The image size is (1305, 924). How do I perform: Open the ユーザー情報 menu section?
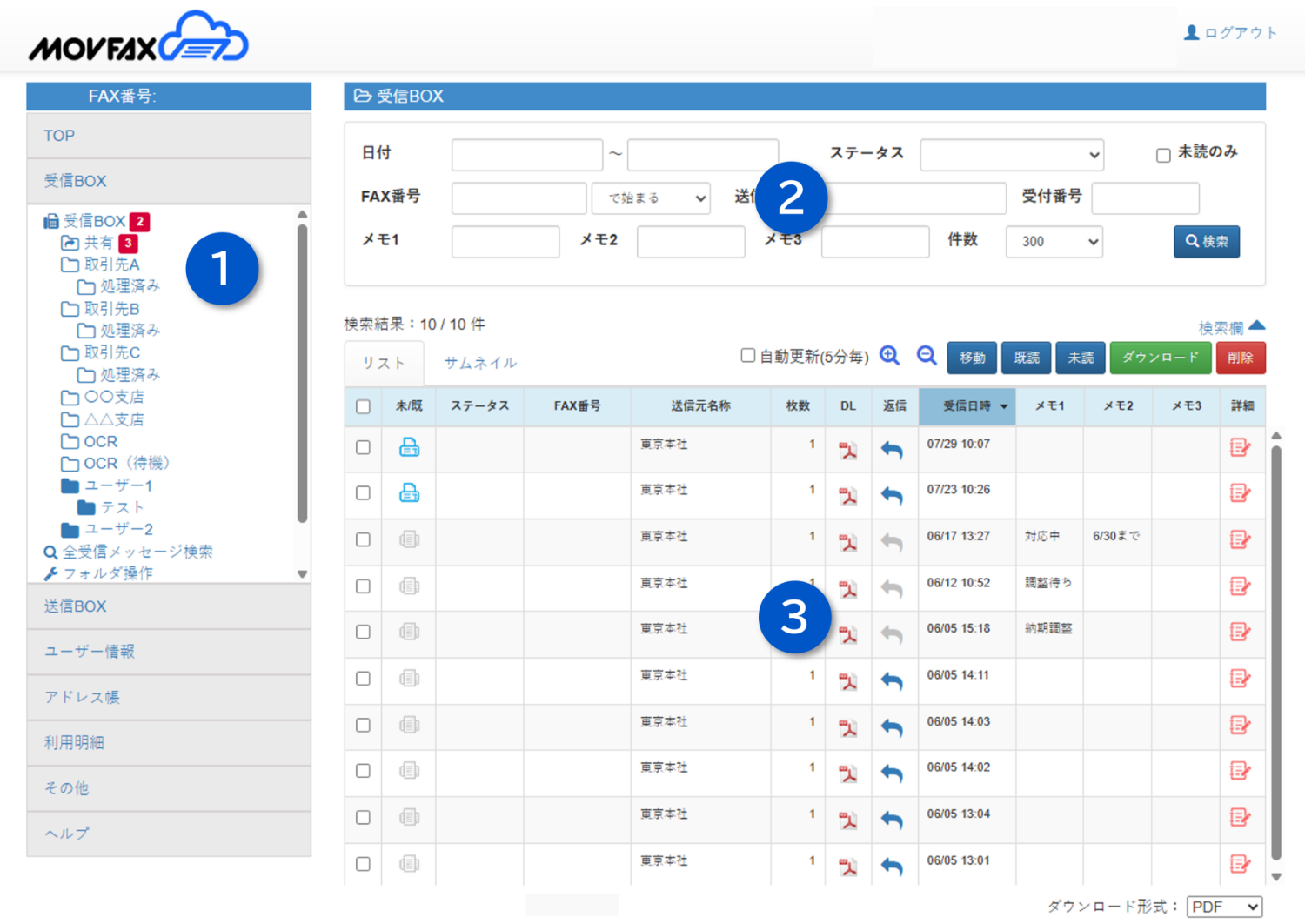pos(169,652)
